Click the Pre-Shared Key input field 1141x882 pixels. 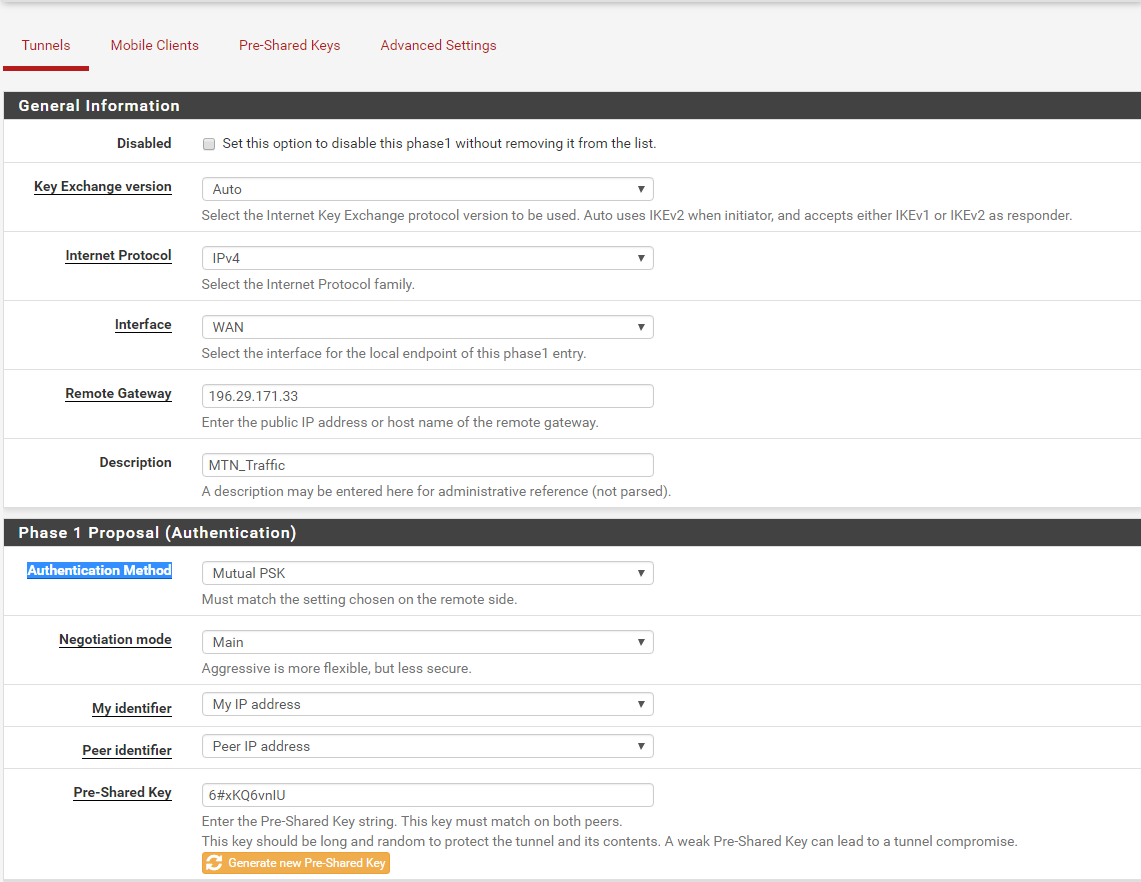point(427,795)
